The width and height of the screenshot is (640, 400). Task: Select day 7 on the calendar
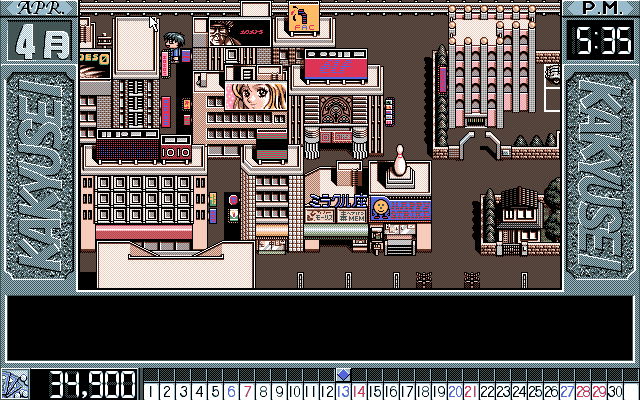pyautogui.click(x=247, y=391)
